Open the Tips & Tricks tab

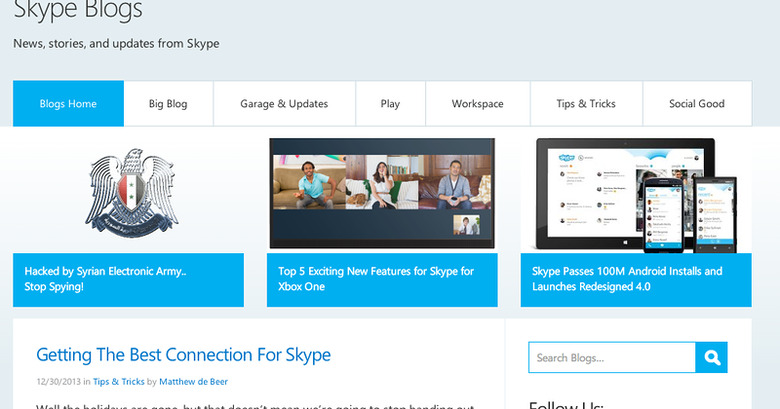586,103
